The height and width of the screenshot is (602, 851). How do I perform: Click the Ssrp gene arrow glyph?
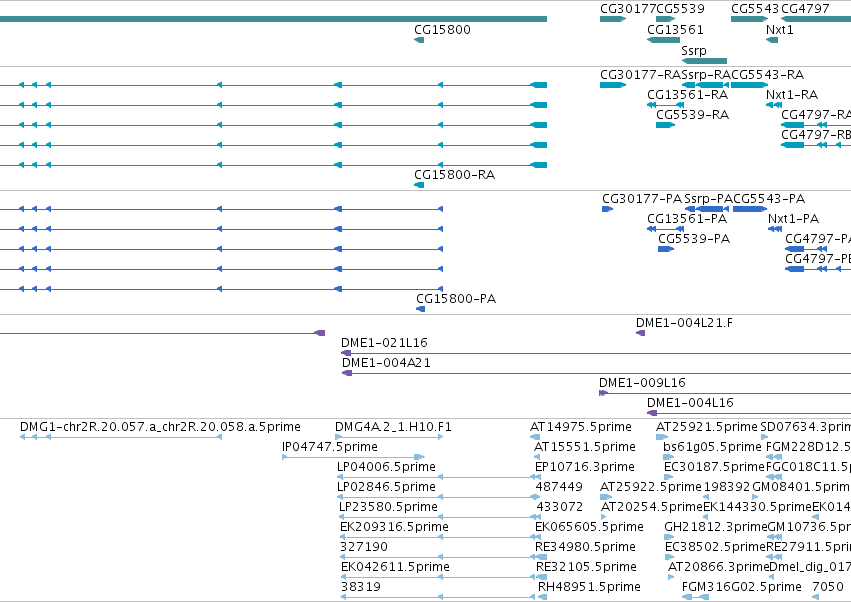click(x=704, y=61)
